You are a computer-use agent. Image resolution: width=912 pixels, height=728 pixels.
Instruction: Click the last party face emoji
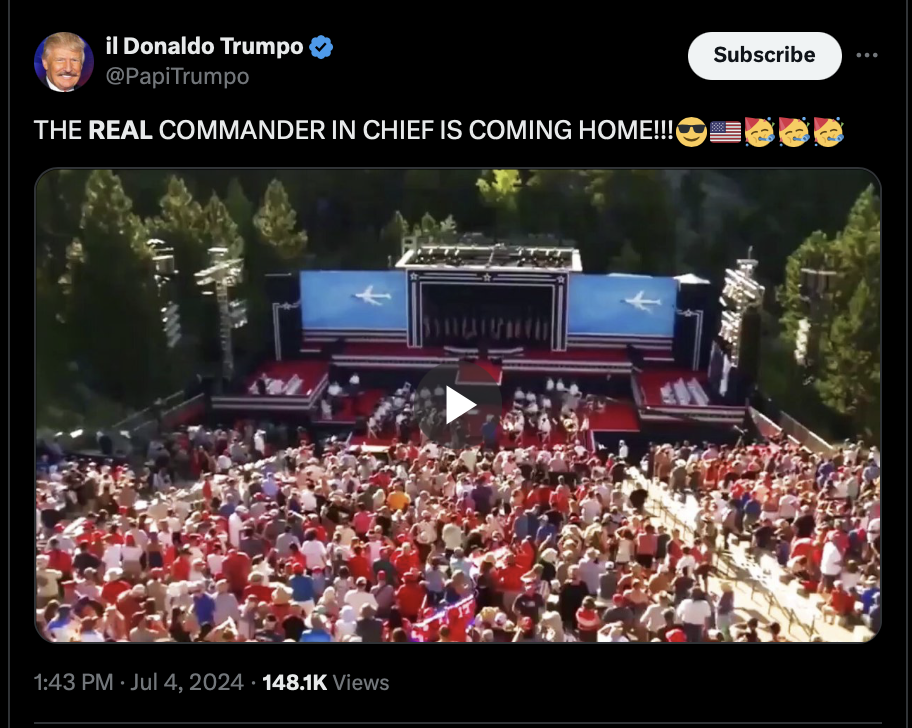click(x=828, y=131)
